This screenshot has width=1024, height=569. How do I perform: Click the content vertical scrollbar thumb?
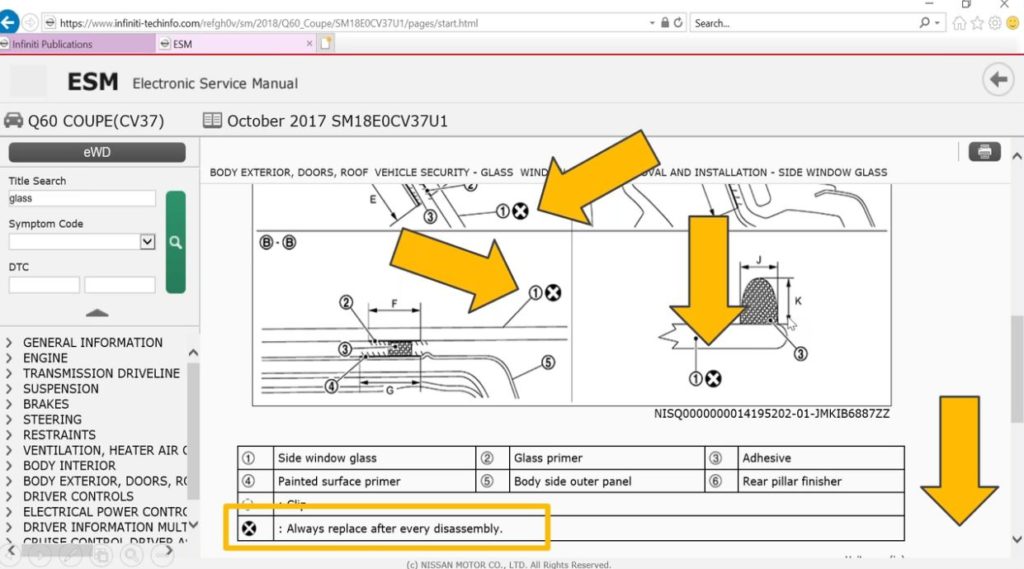point(1017,369)
